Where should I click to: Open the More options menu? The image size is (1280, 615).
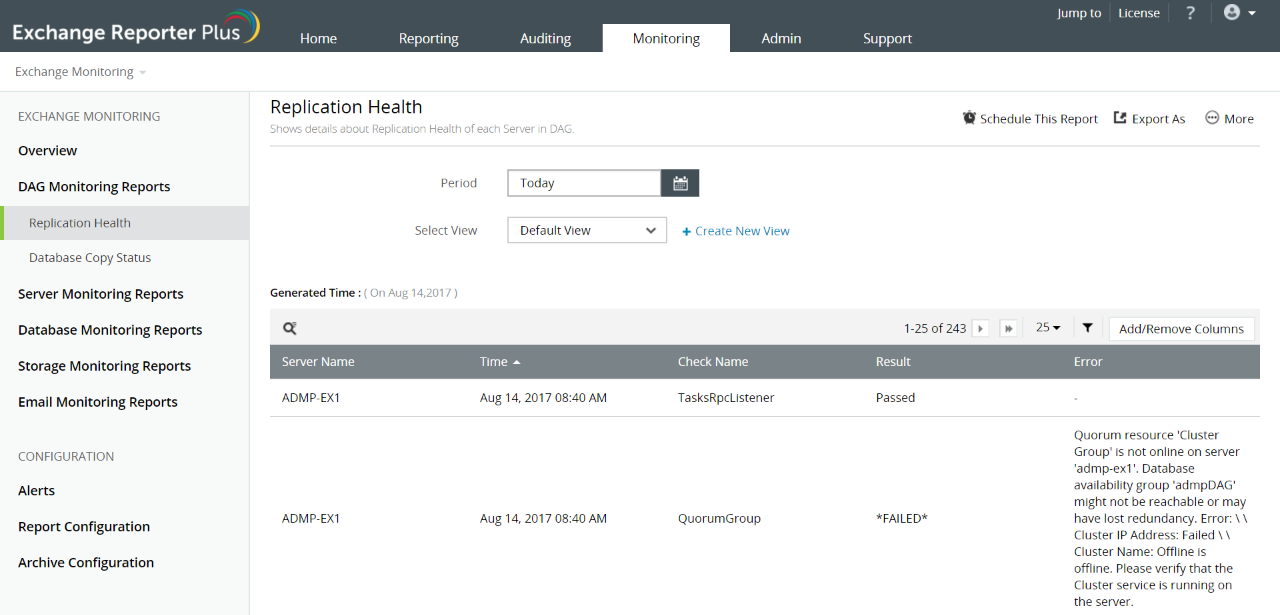tap(1229, 118)
